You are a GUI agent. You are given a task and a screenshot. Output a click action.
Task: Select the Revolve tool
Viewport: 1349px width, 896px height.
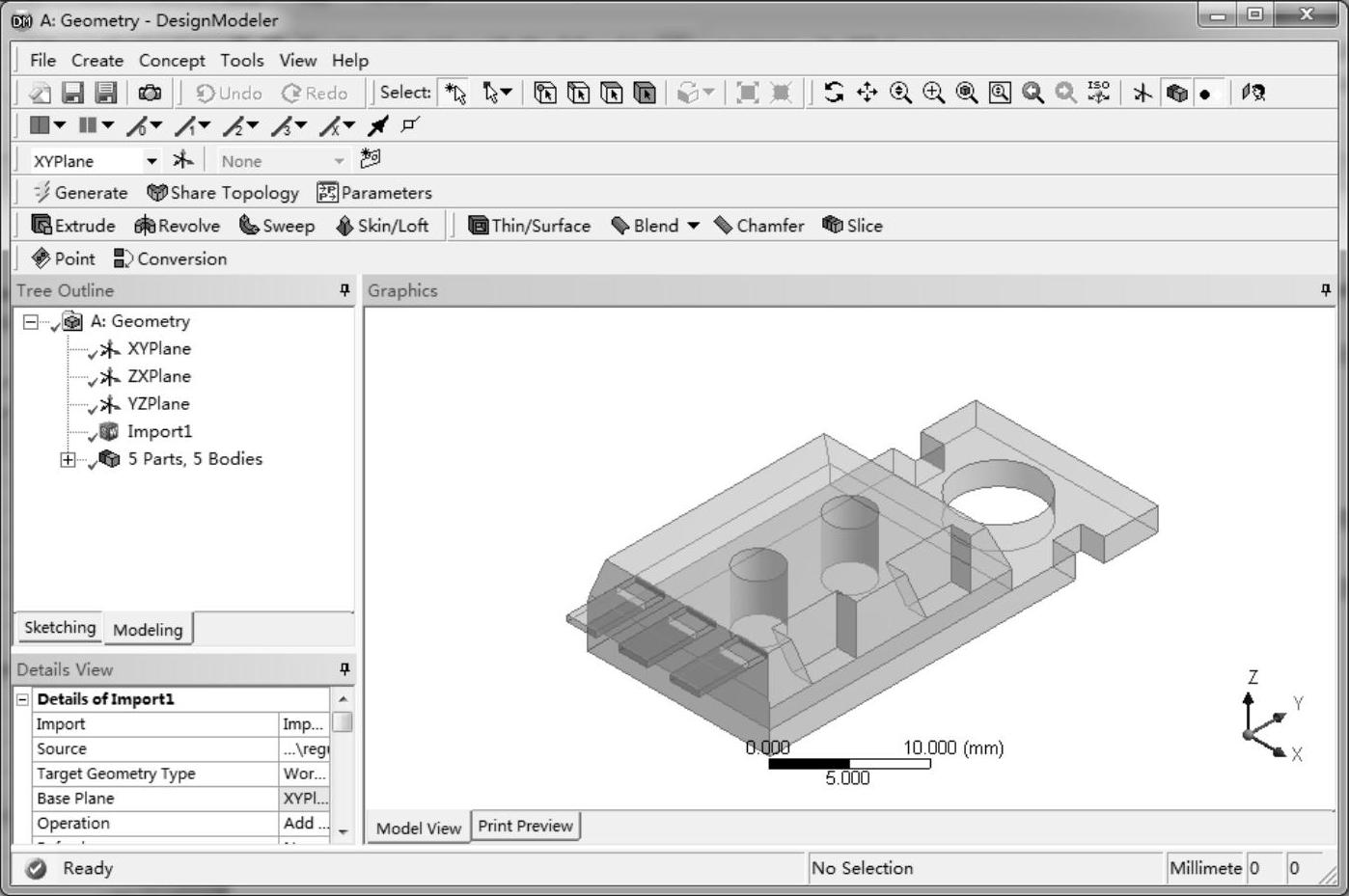pos(178,226)
